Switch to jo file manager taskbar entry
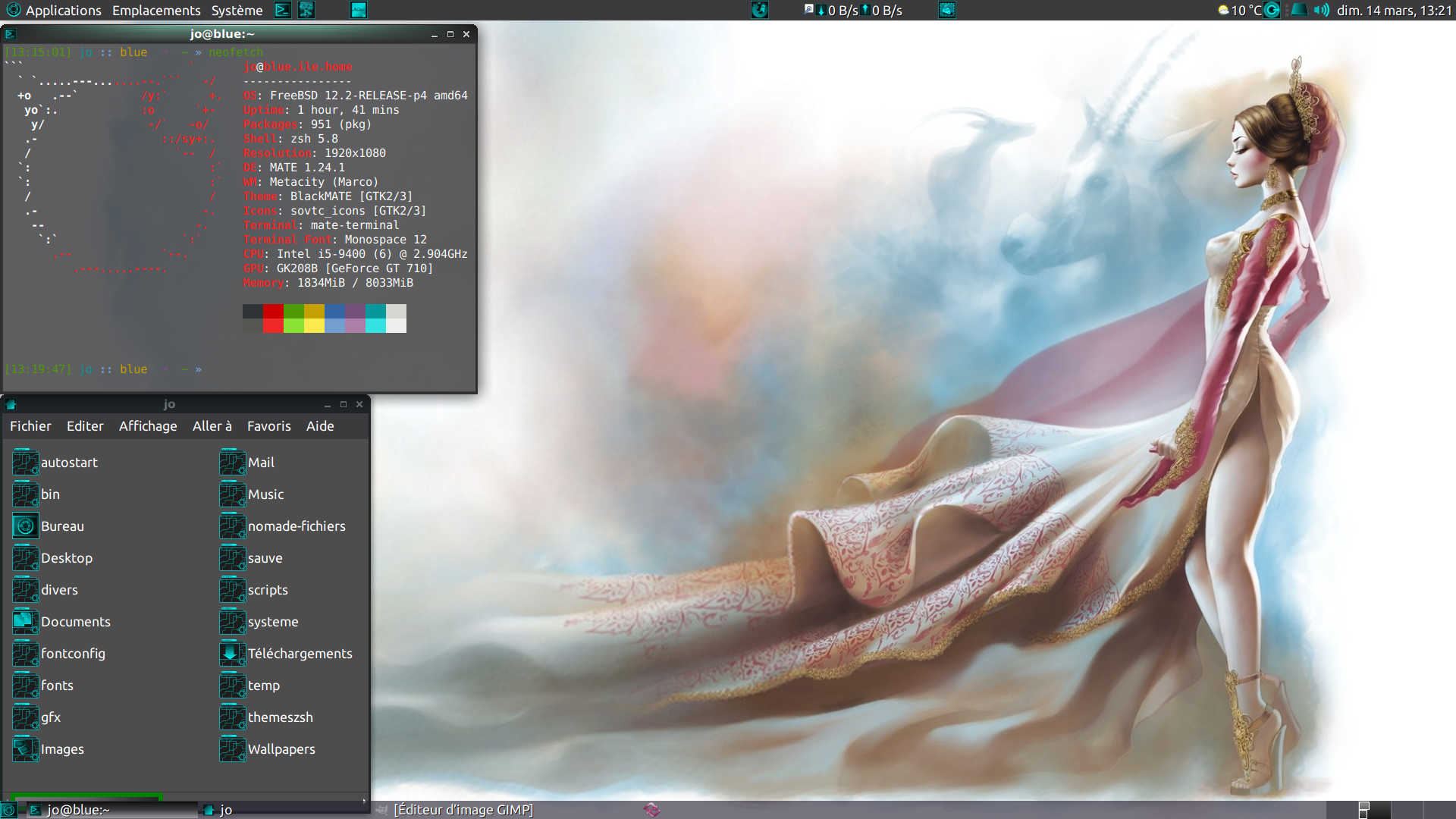 pos(284,810)
